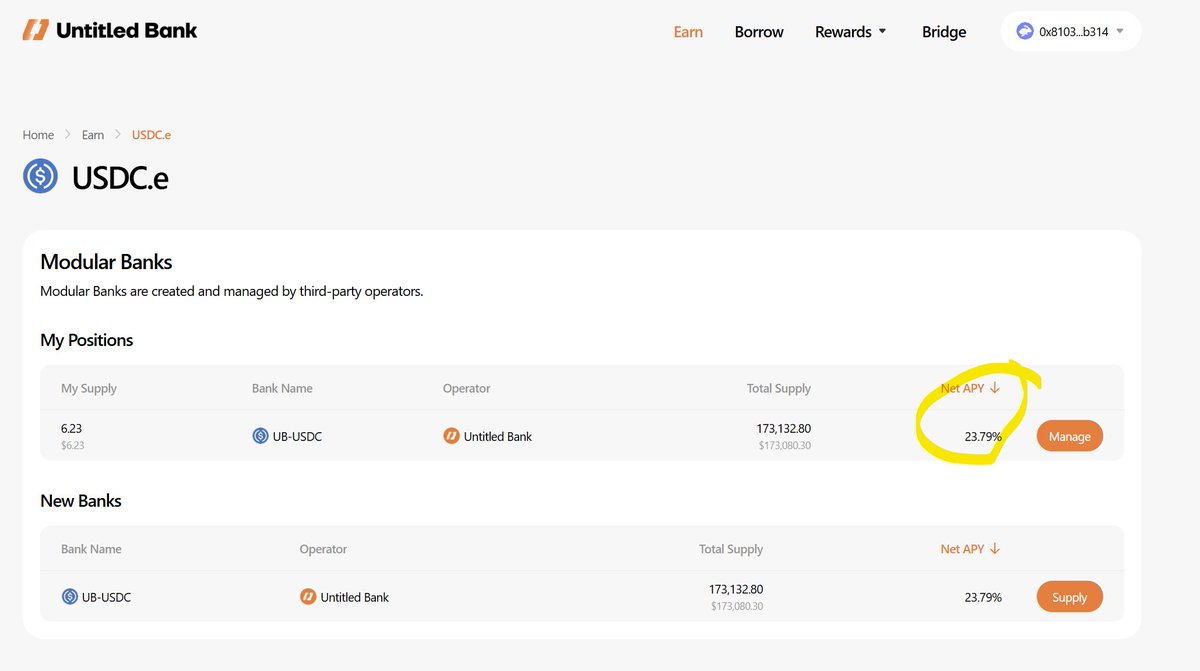Click USDC.e in the breadcrumb
Screen dimensions: 1200x671
tap(151, 135)
